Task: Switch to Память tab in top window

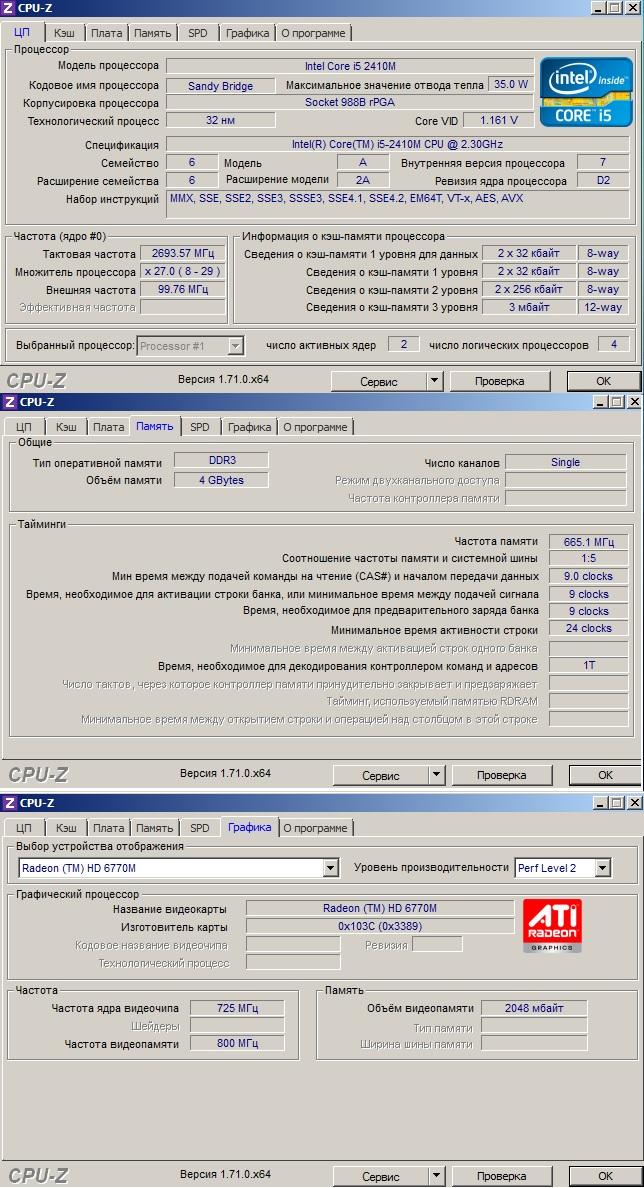Action: (152, 33)
